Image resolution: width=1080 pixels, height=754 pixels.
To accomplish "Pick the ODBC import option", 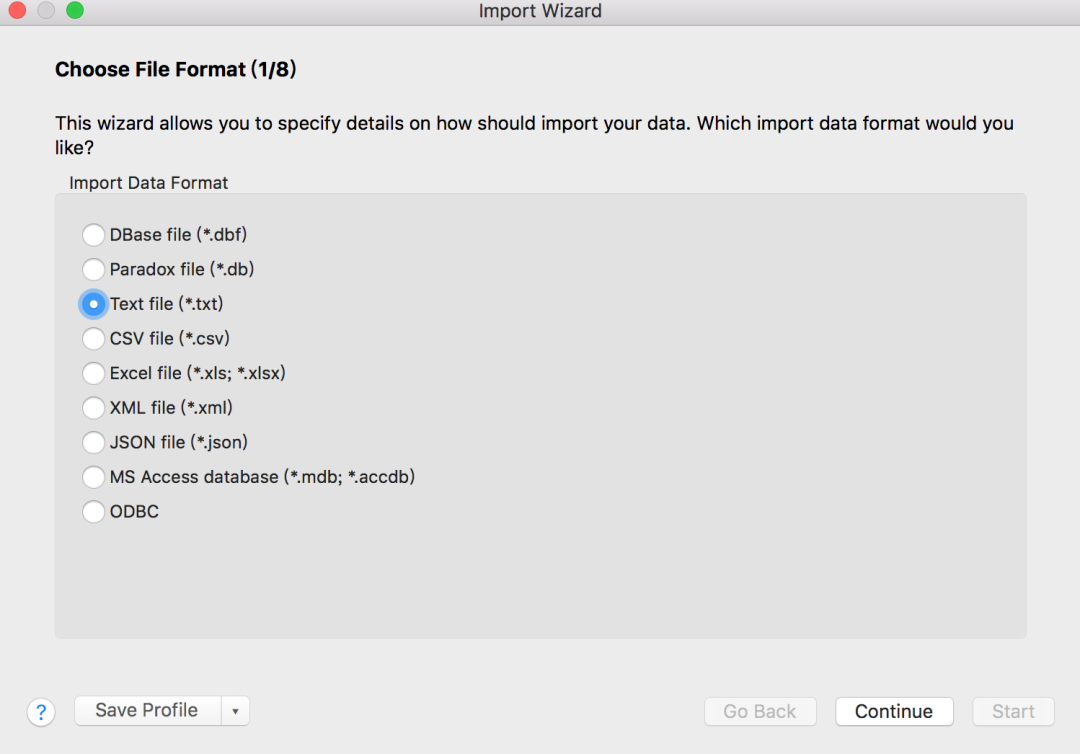I will click(x=93, y=512).
